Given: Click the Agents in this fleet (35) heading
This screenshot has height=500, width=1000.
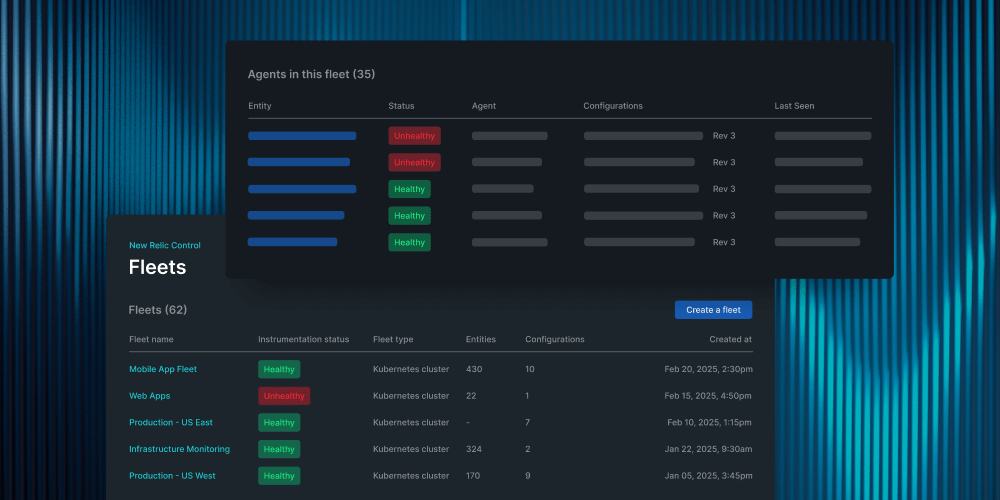Looking at the screenshot, I should 311,75.
